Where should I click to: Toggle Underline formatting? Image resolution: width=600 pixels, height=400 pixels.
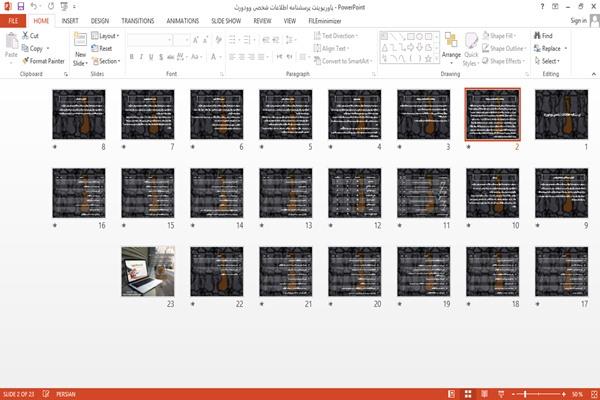(151, 57)
